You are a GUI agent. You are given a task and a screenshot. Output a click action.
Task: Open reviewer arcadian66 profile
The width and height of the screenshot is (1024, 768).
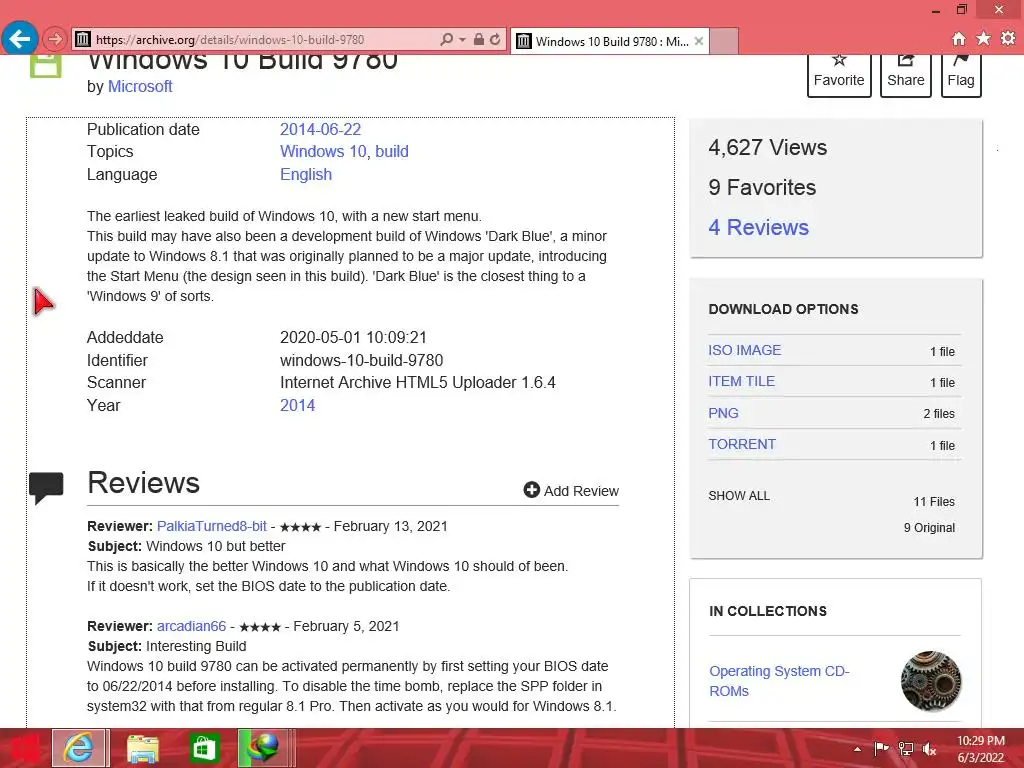pyautogui.click(x=191, y=626)
